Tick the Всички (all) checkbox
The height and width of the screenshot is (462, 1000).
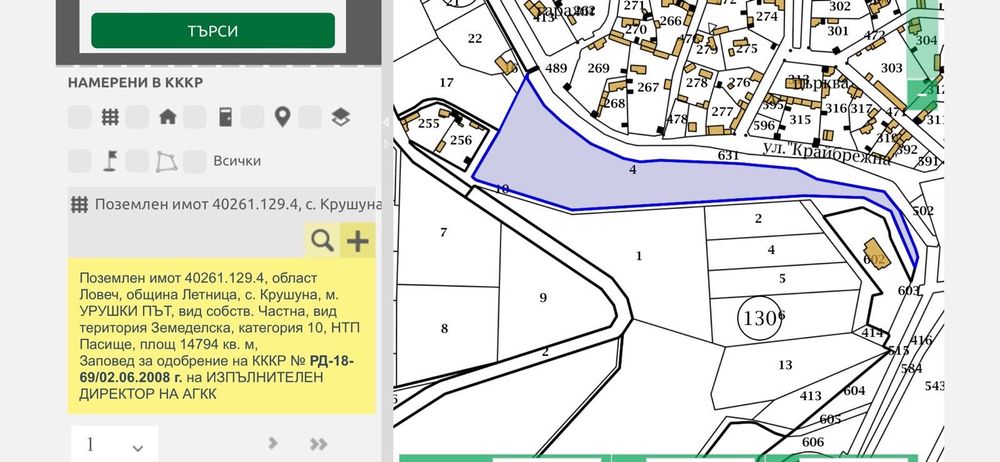click(x=195, y=161)
